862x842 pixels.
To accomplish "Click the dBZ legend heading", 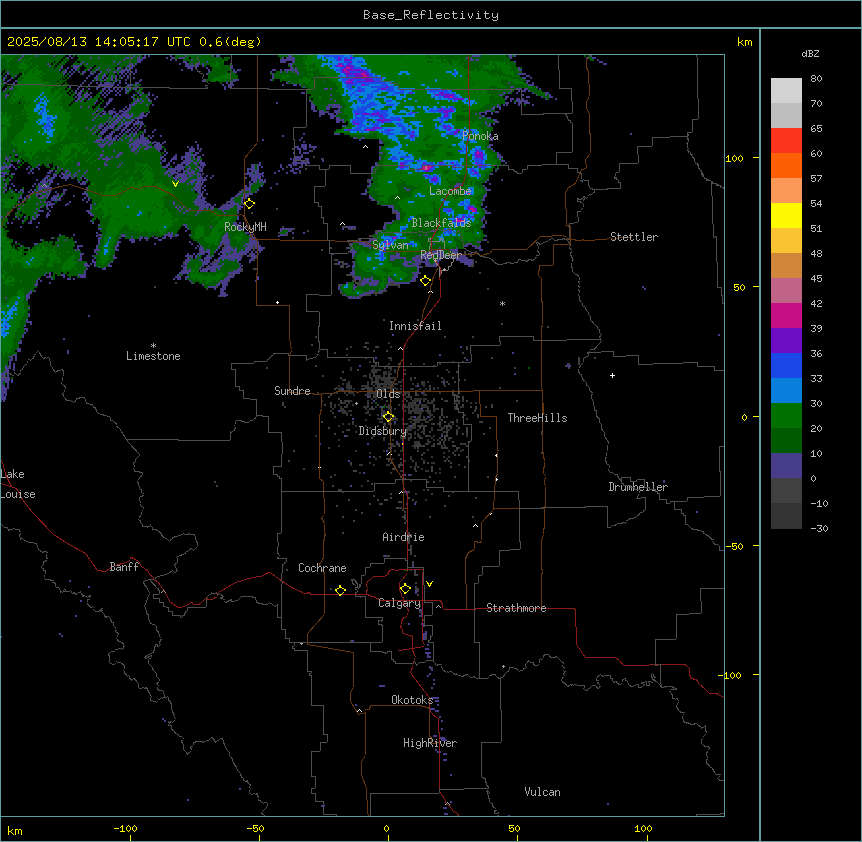I will 810,53.
